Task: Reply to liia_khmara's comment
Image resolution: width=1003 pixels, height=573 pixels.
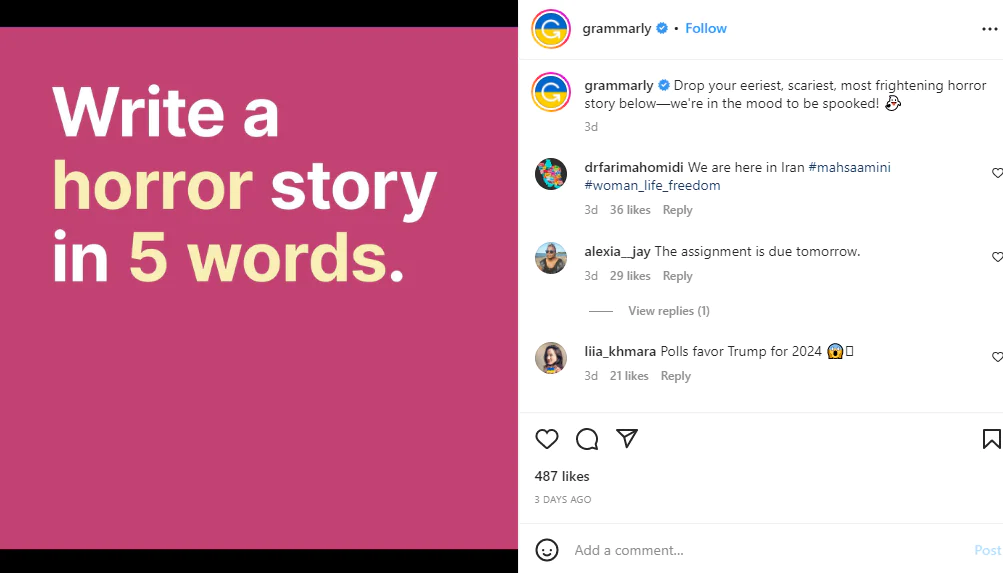Action: pos(676,376)
